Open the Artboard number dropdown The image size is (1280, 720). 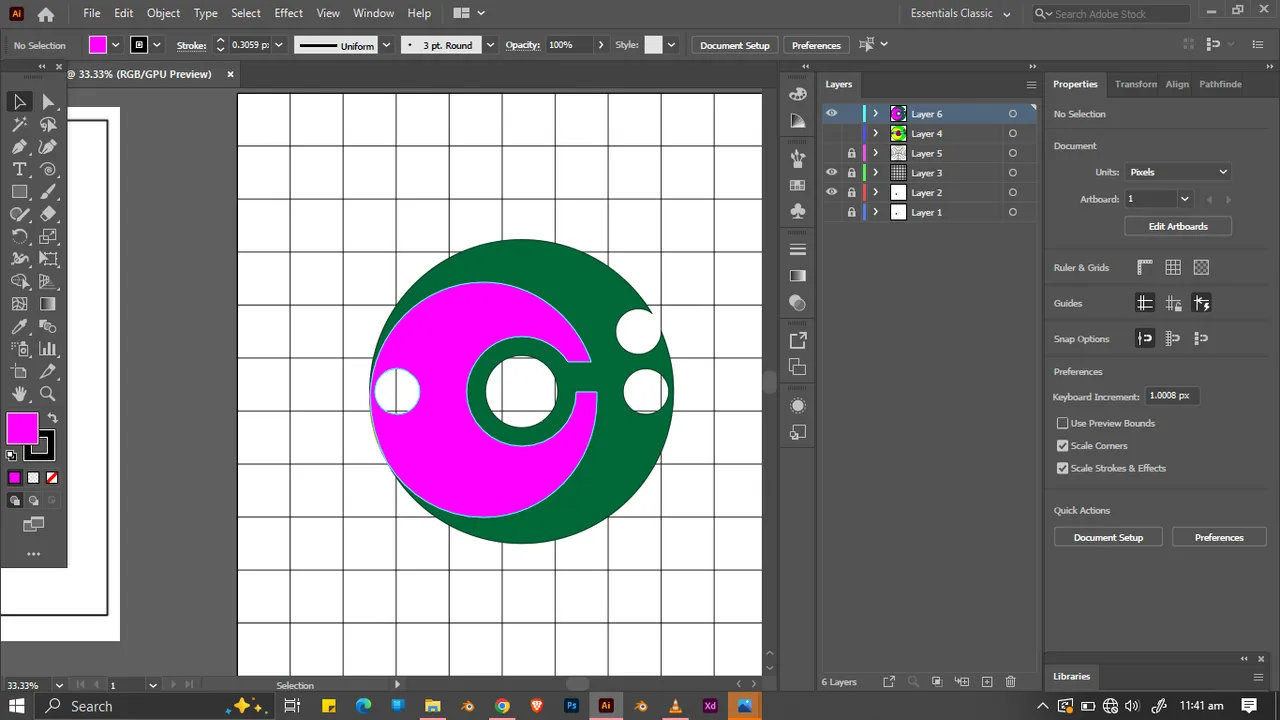[1184, 199]
